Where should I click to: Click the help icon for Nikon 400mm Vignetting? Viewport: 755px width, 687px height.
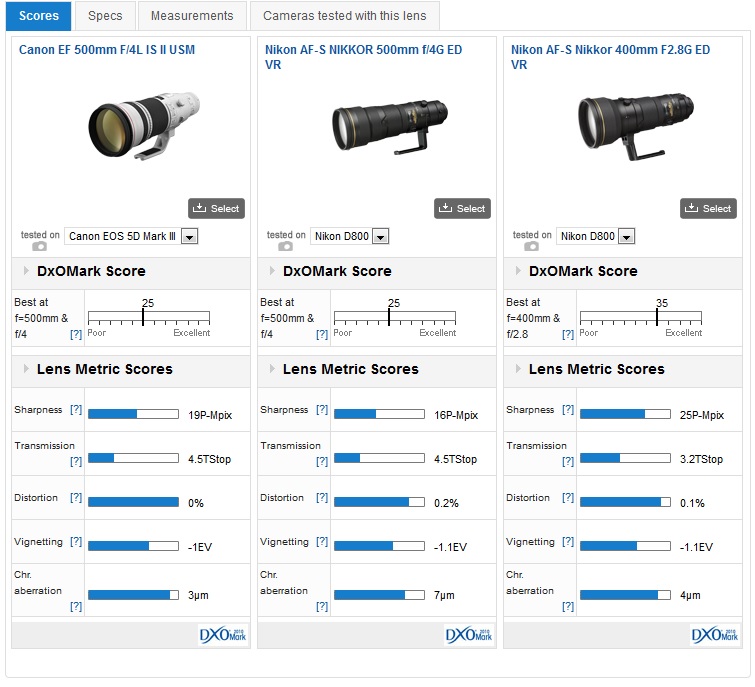(x=568, y=542)
